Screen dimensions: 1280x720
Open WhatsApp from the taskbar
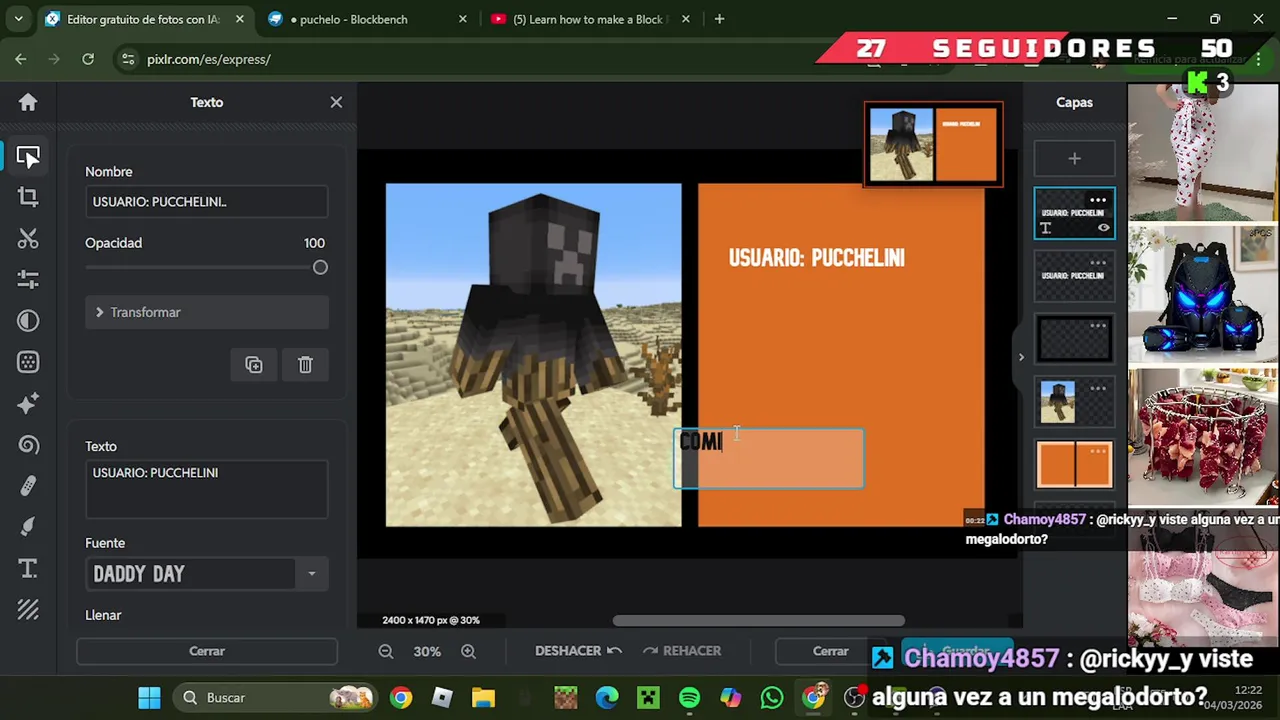coord(772,698)
